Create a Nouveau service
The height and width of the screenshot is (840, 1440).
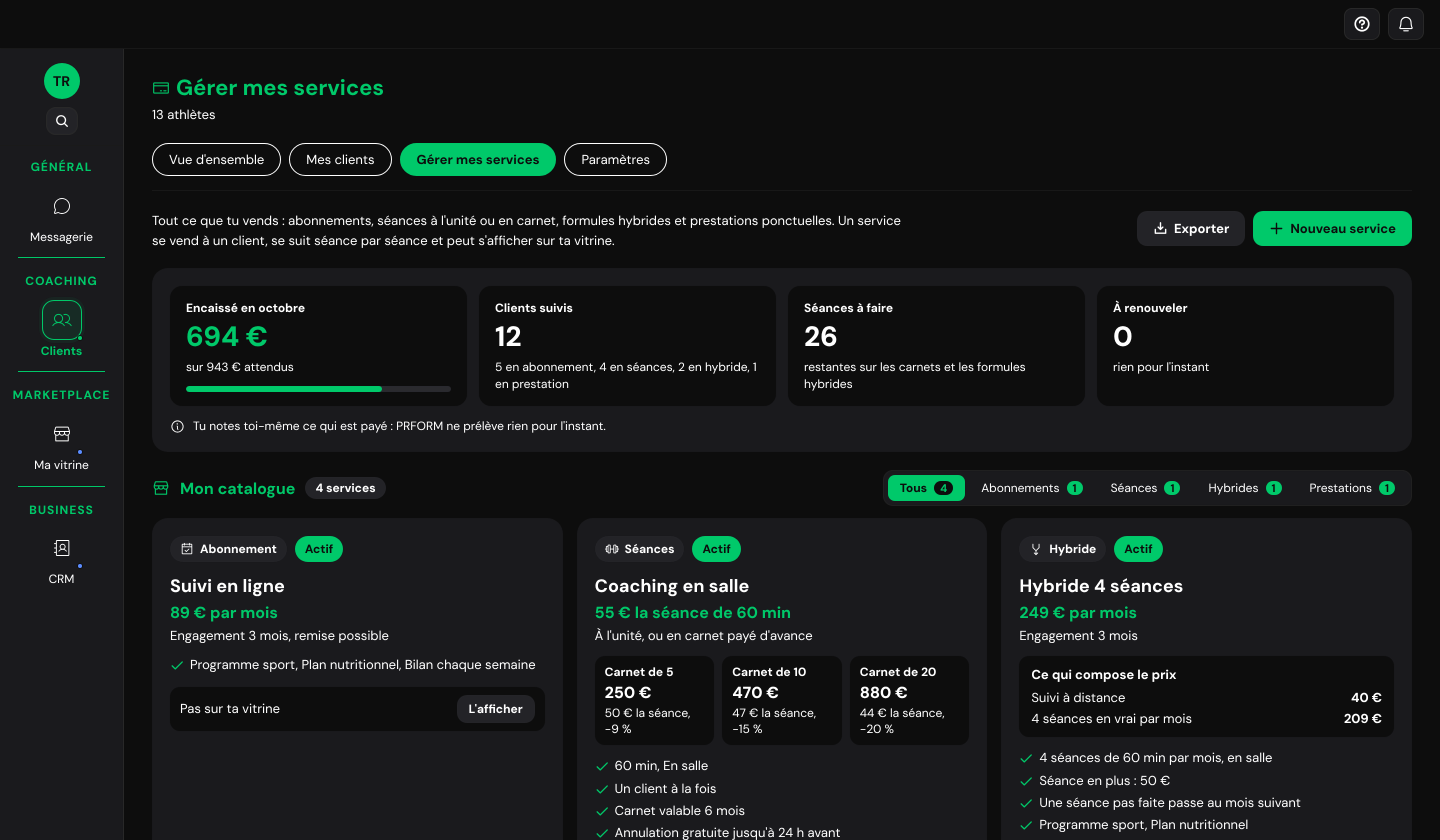click(x=1332, y=228)
